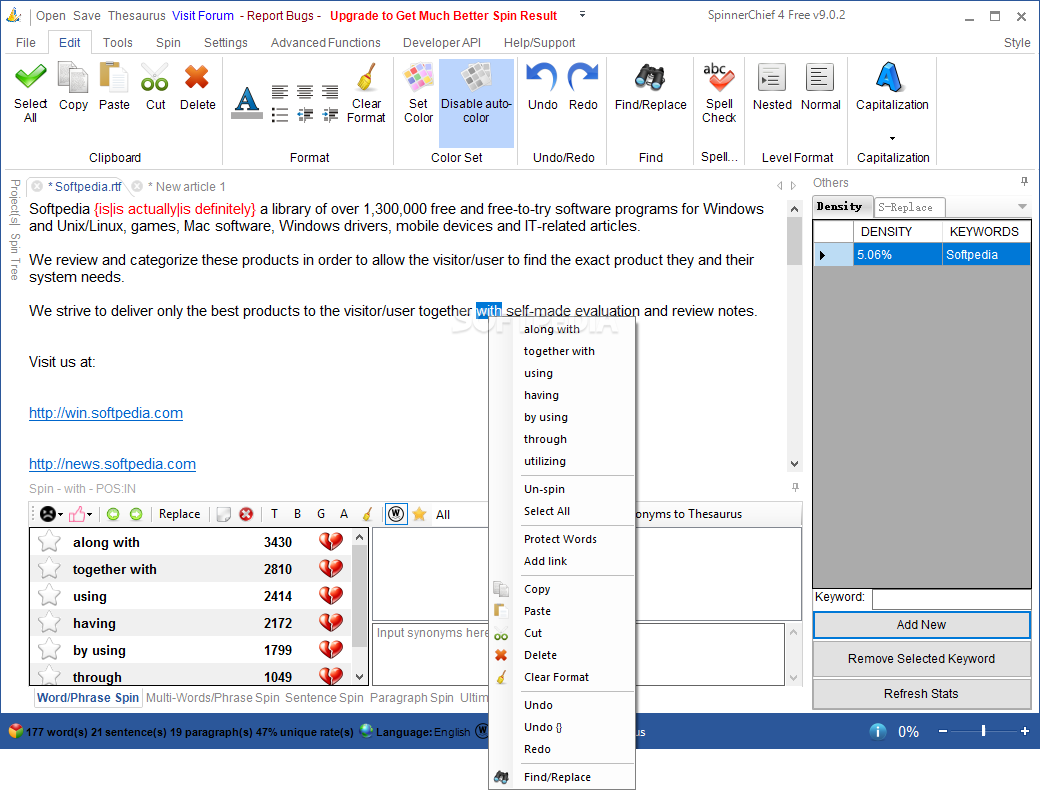The image size is (1040, 790).
Task: Click broken heart for 'using' synonym
Action: (331, 596)
